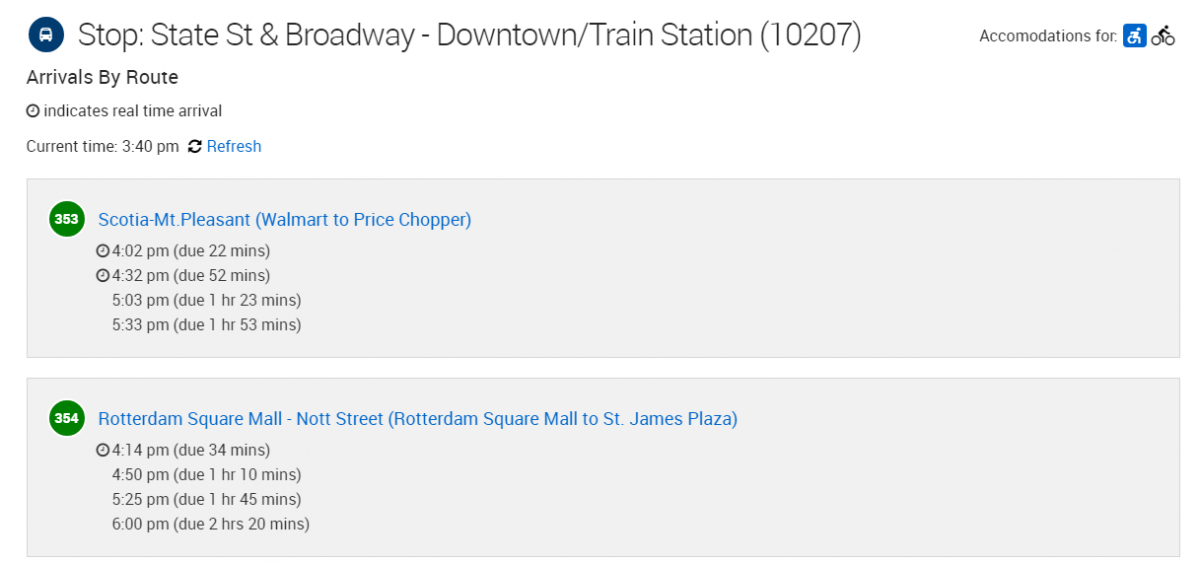Click the Arrivals By Route heading

pos(102,77)
